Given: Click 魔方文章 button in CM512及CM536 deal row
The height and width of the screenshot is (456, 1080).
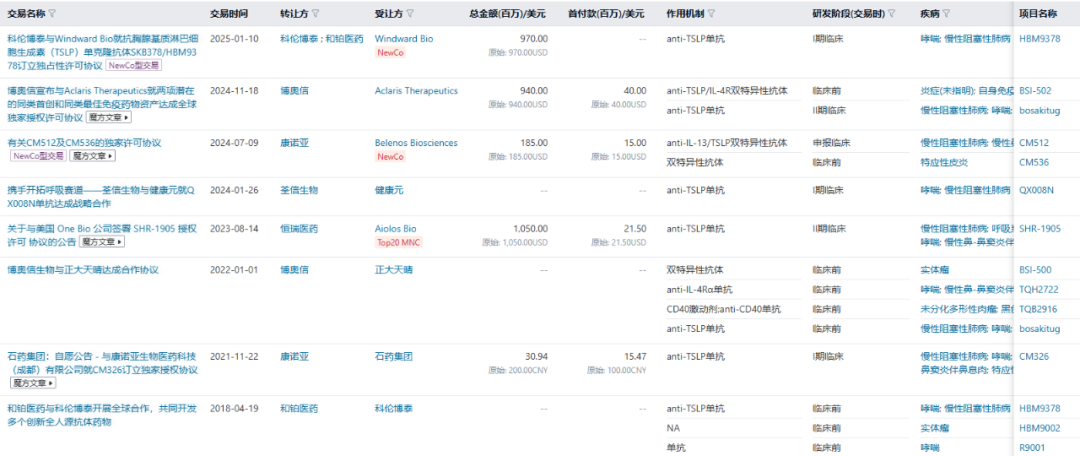Looking at the screenshot, I should point(93,156).
